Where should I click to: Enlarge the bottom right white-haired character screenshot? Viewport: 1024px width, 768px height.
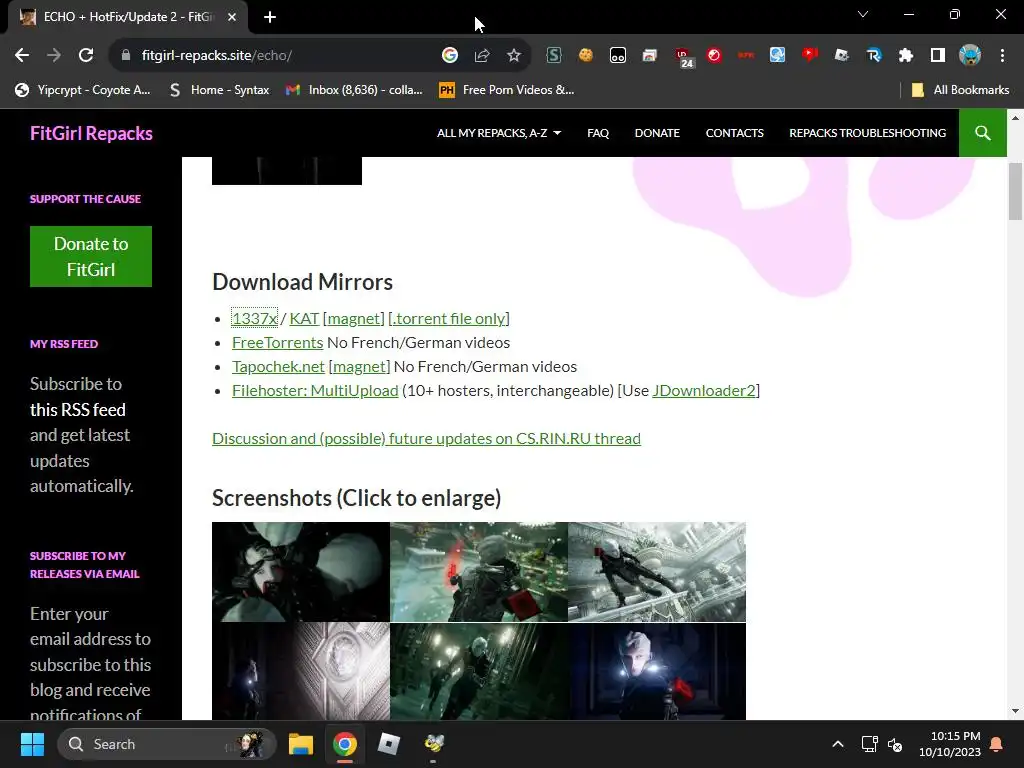pos(657,672)
